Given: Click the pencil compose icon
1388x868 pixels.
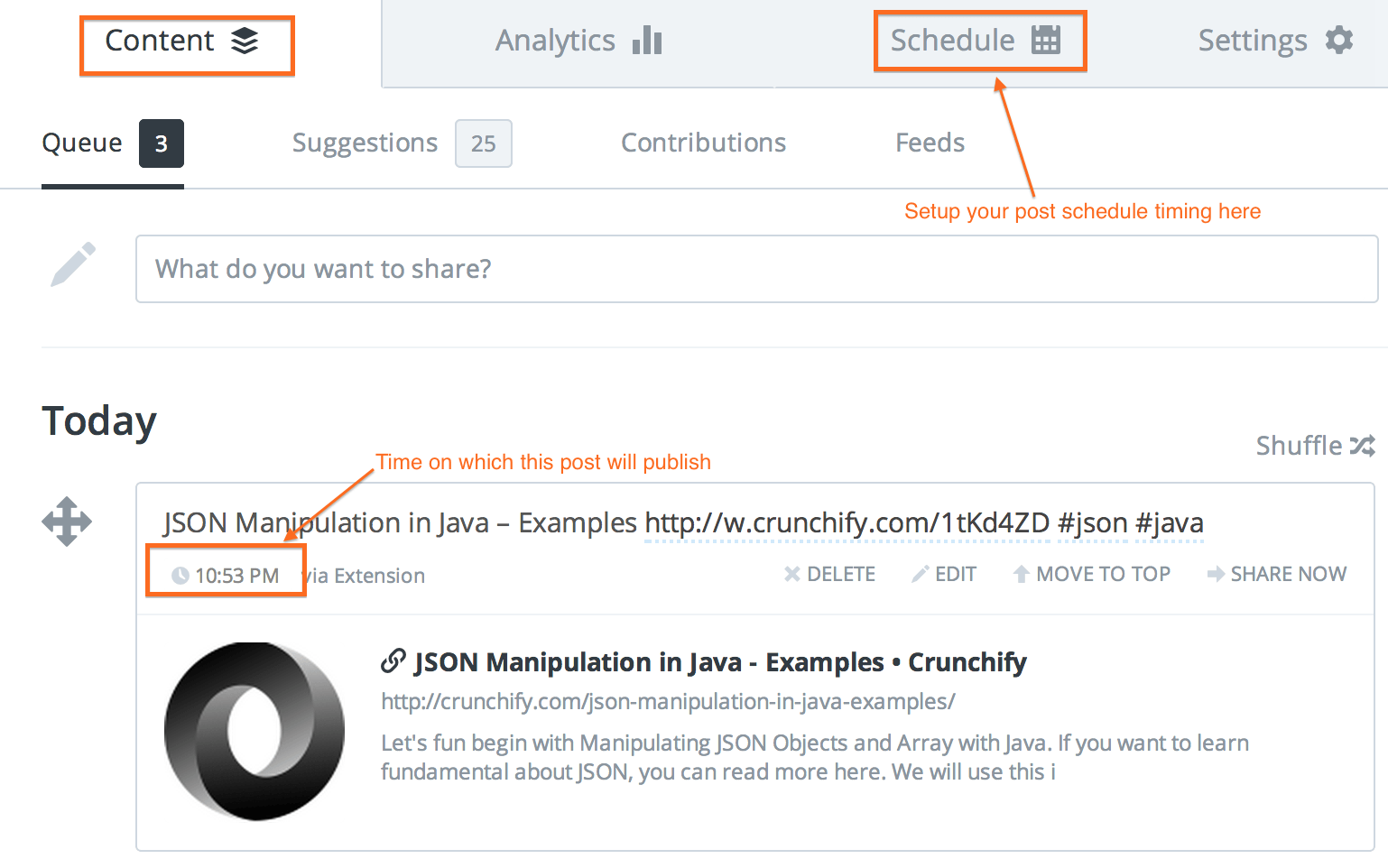Looking at the screenshot, I should click(73, 264).
